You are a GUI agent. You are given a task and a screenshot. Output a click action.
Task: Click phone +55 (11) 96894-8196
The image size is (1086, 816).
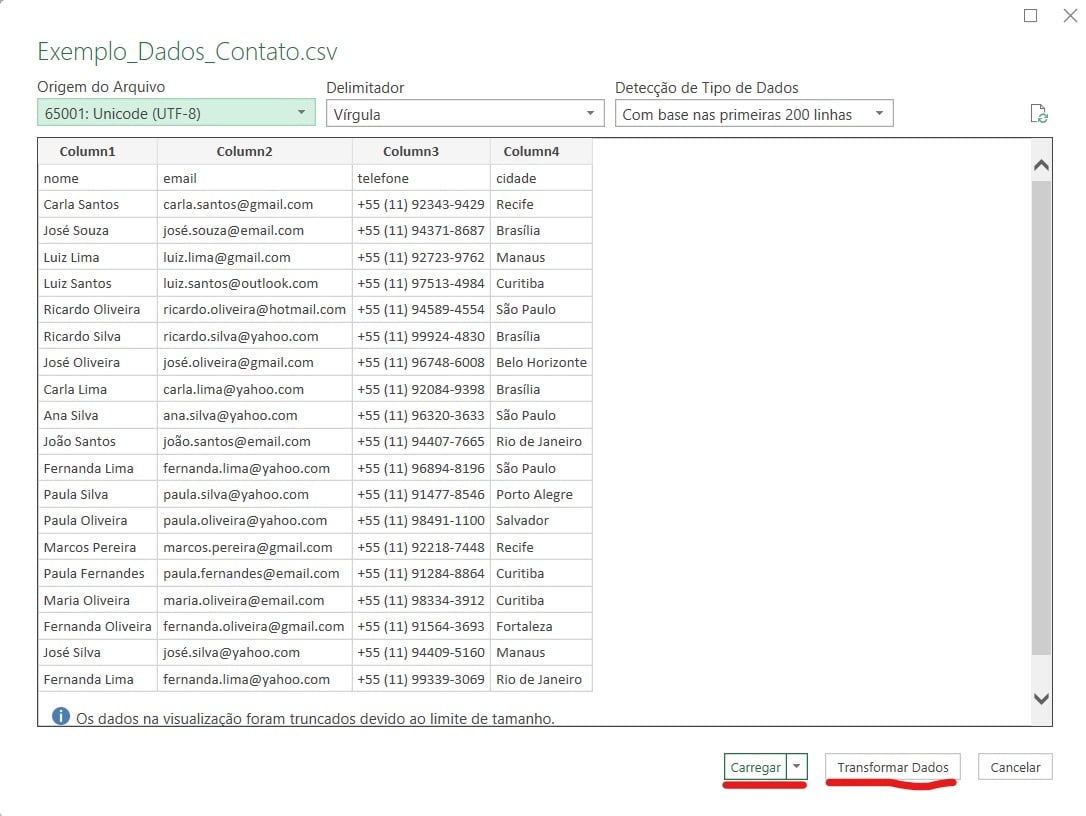tap(421, 468)
